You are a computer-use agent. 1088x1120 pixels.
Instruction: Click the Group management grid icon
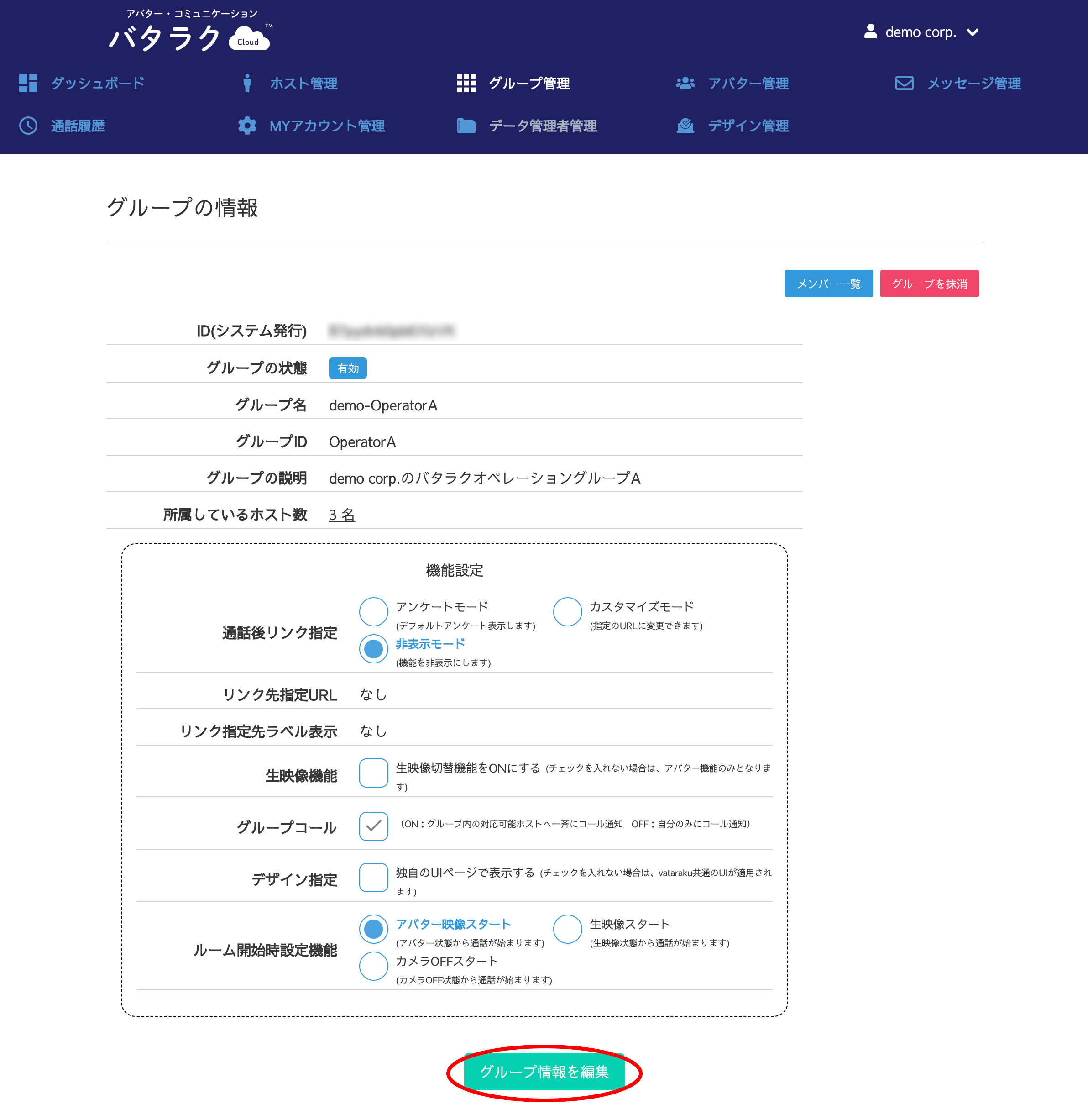466,84
